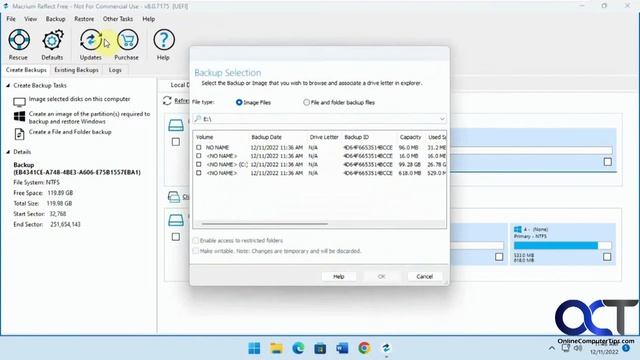Open Microsoft Store from taskbar
The image size is (640, 360).
[320, 348]
